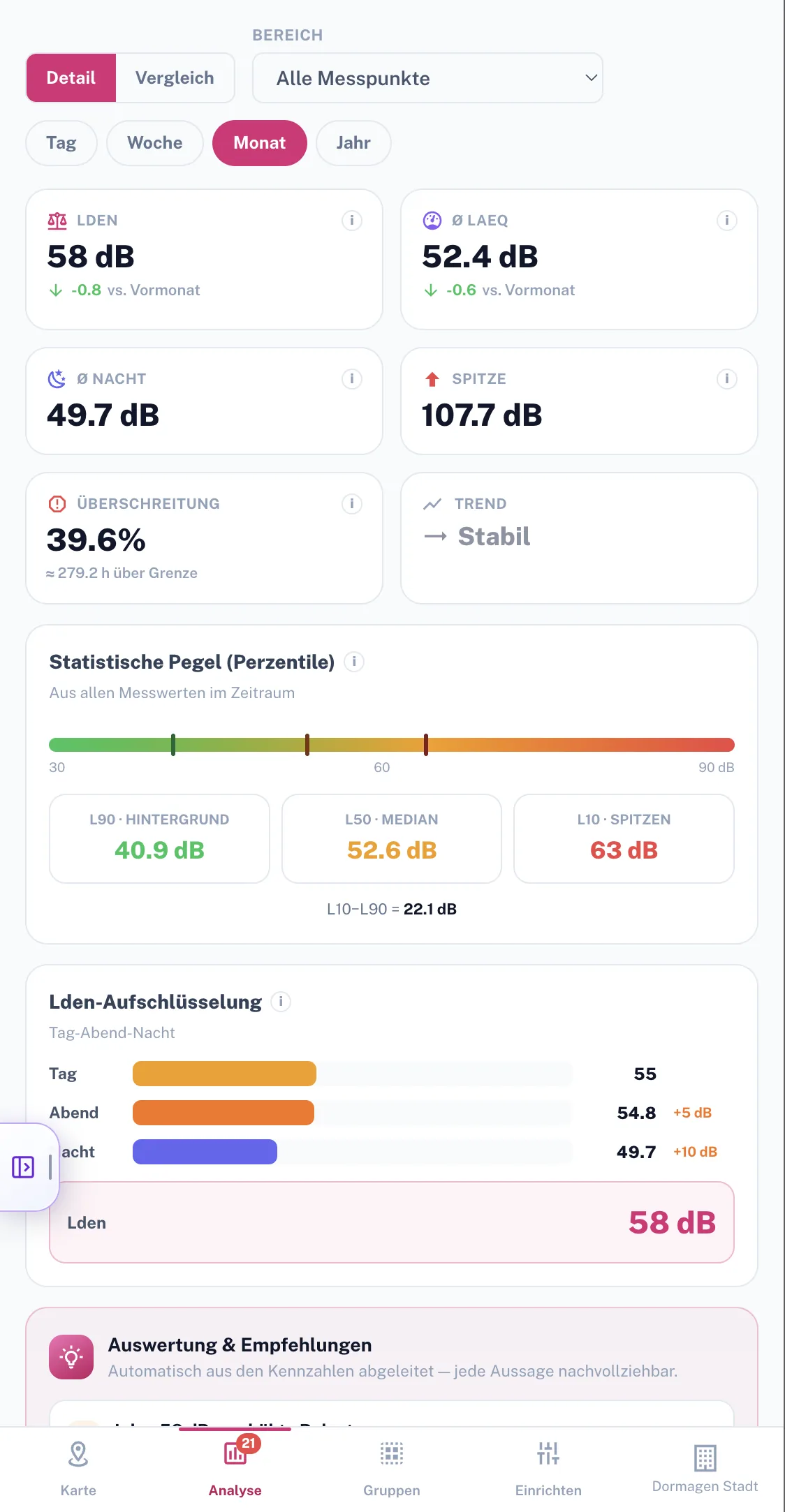Click the dark orange Abend level bar
The image size is (785, 1512).
click(223, 1113)
